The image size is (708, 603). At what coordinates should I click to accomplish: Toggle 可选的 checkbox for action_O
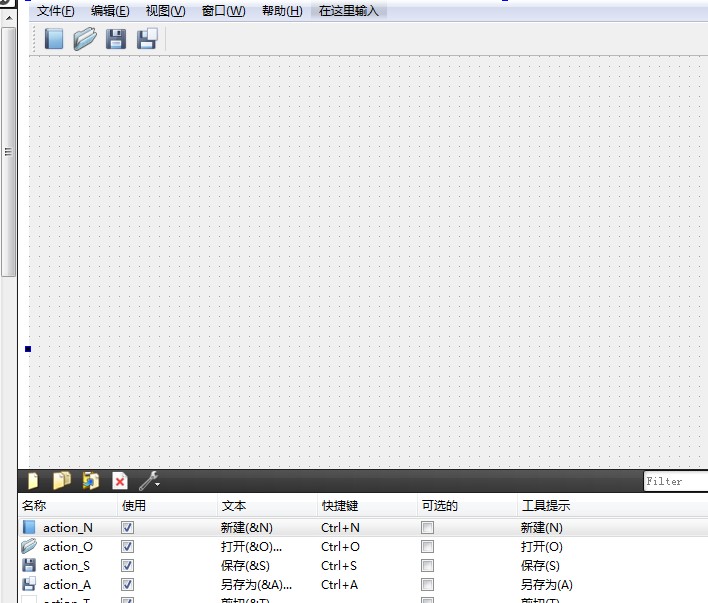pos(427,546)
